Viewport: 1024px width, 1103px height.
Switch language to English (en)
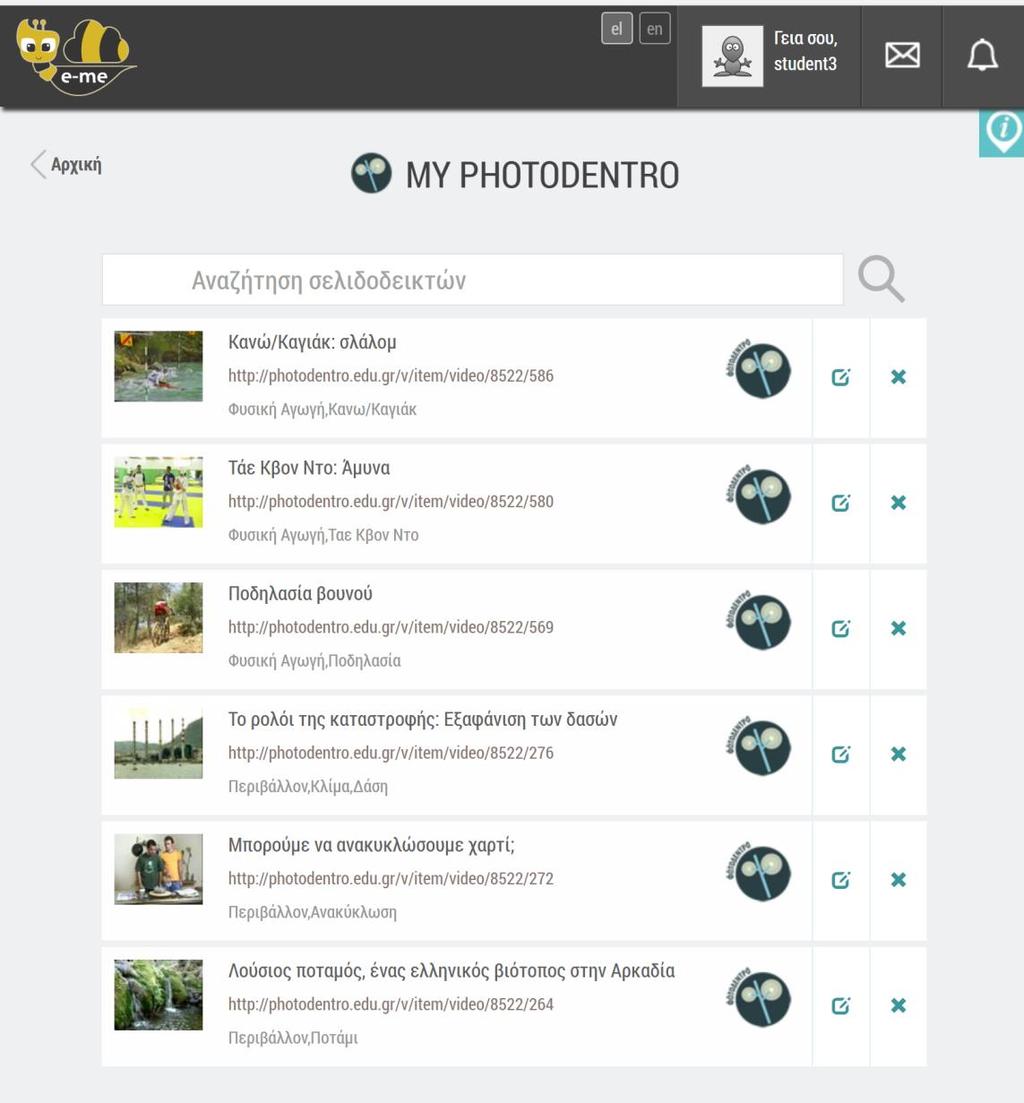click(x=655, y=29)
